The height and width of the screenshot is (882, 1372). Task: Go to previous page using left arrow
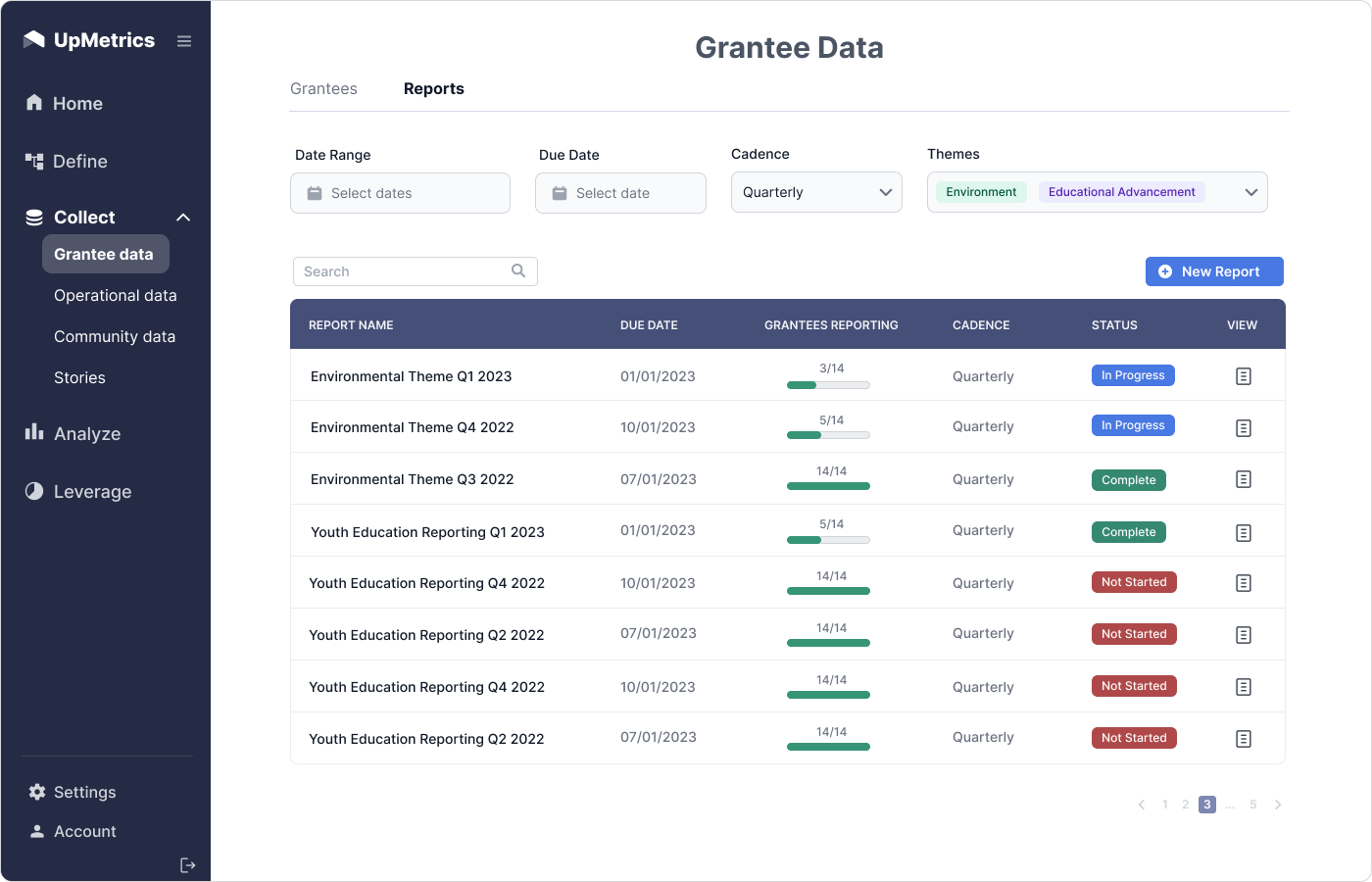[x=1142, y=805]
